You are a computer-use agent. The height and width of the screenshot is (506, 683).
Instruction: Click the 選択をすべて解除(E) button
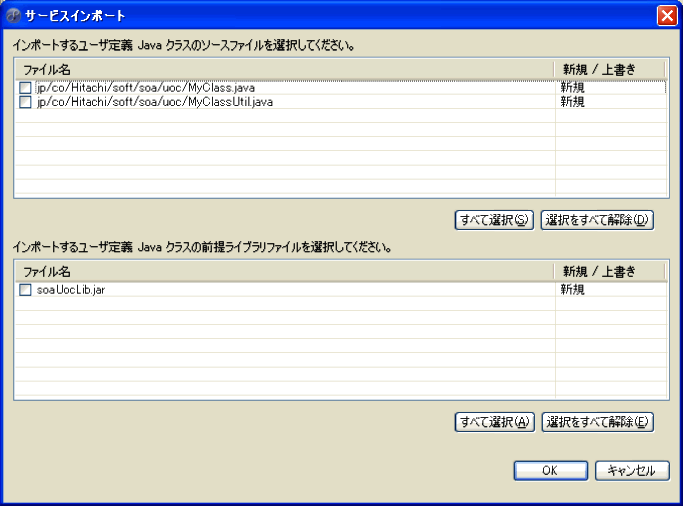[x=598, y=422]
